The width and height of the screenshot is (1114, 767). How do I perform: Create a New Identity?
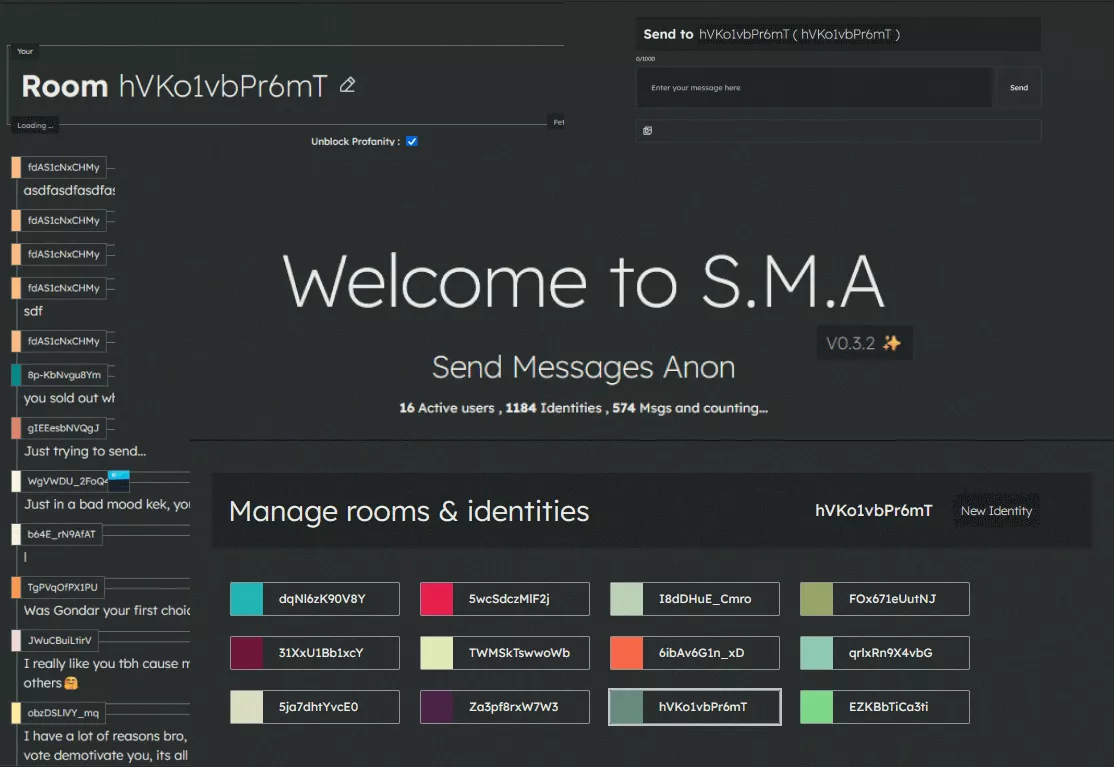point(996,511)
